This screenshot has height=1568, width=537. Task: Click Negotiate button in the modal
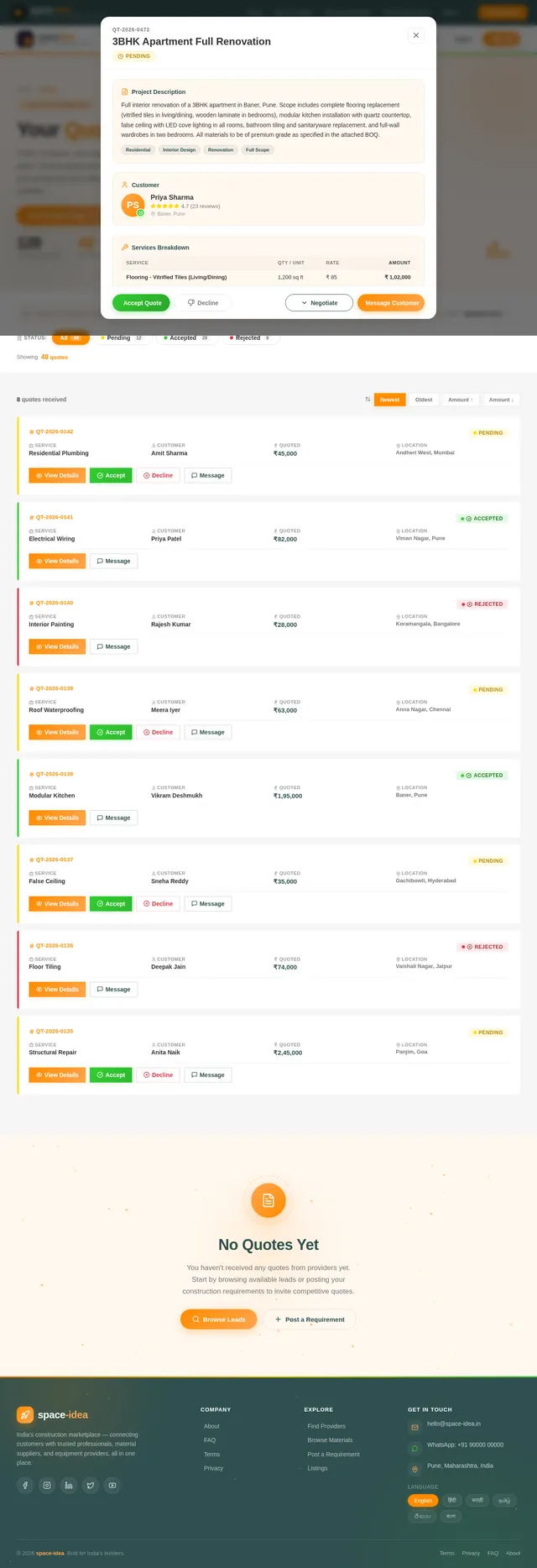tap(319, 303)
